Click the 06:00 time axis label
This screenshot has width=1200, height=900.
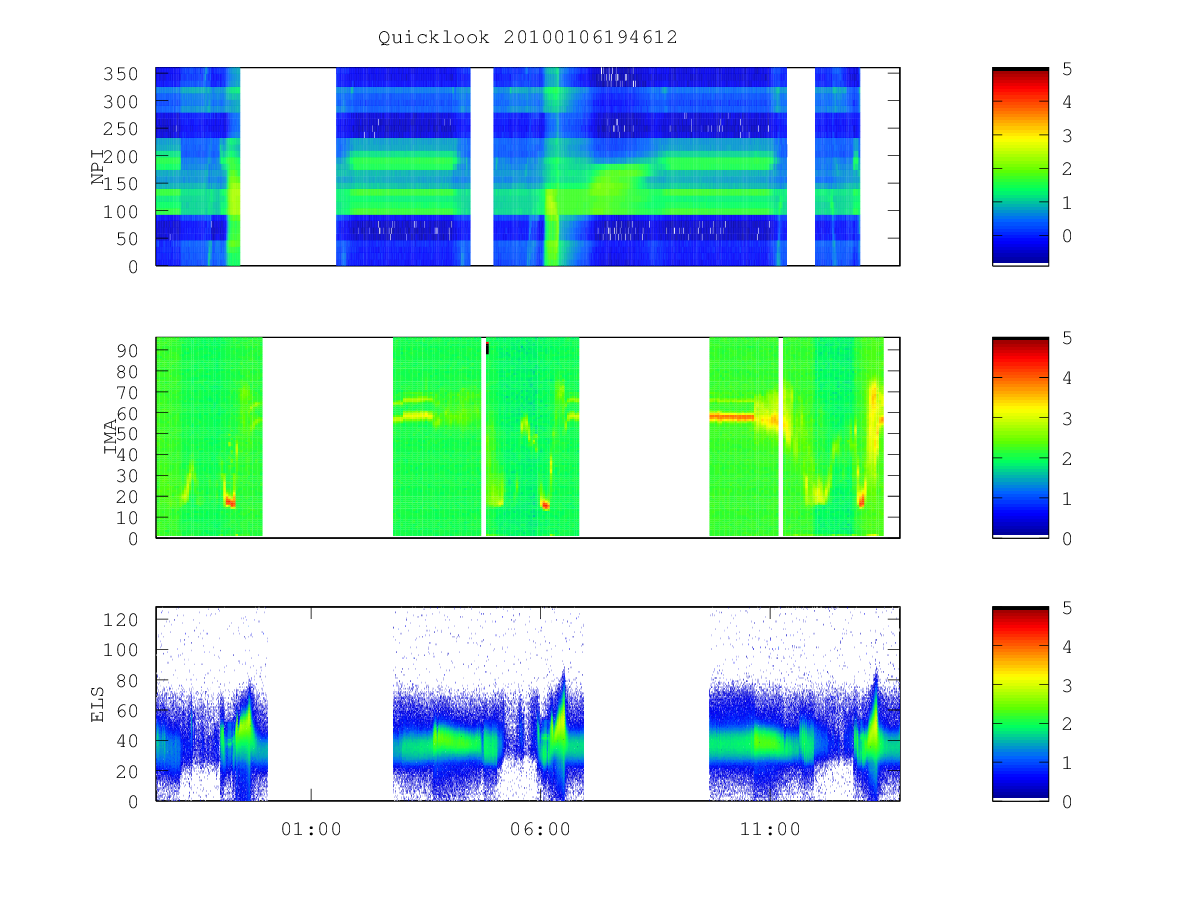[541, 829]
